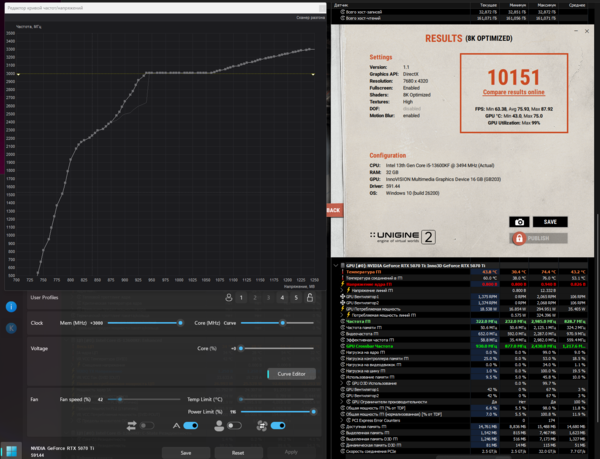Click the red padlock icon on Publish
The width and height of the screenshot is (600, 459).
(519, 238)
